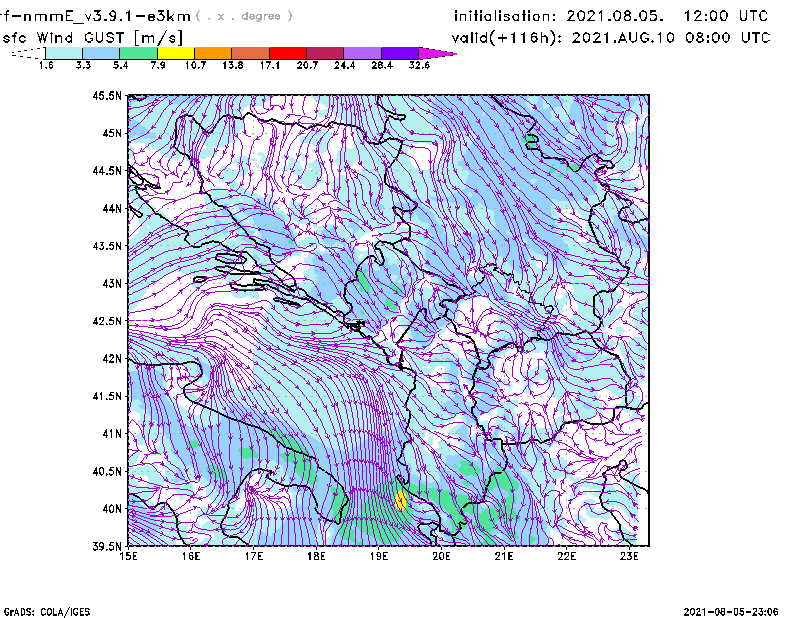
Task: Select the green legend swatch after 5.4
Action: point(139,53)
